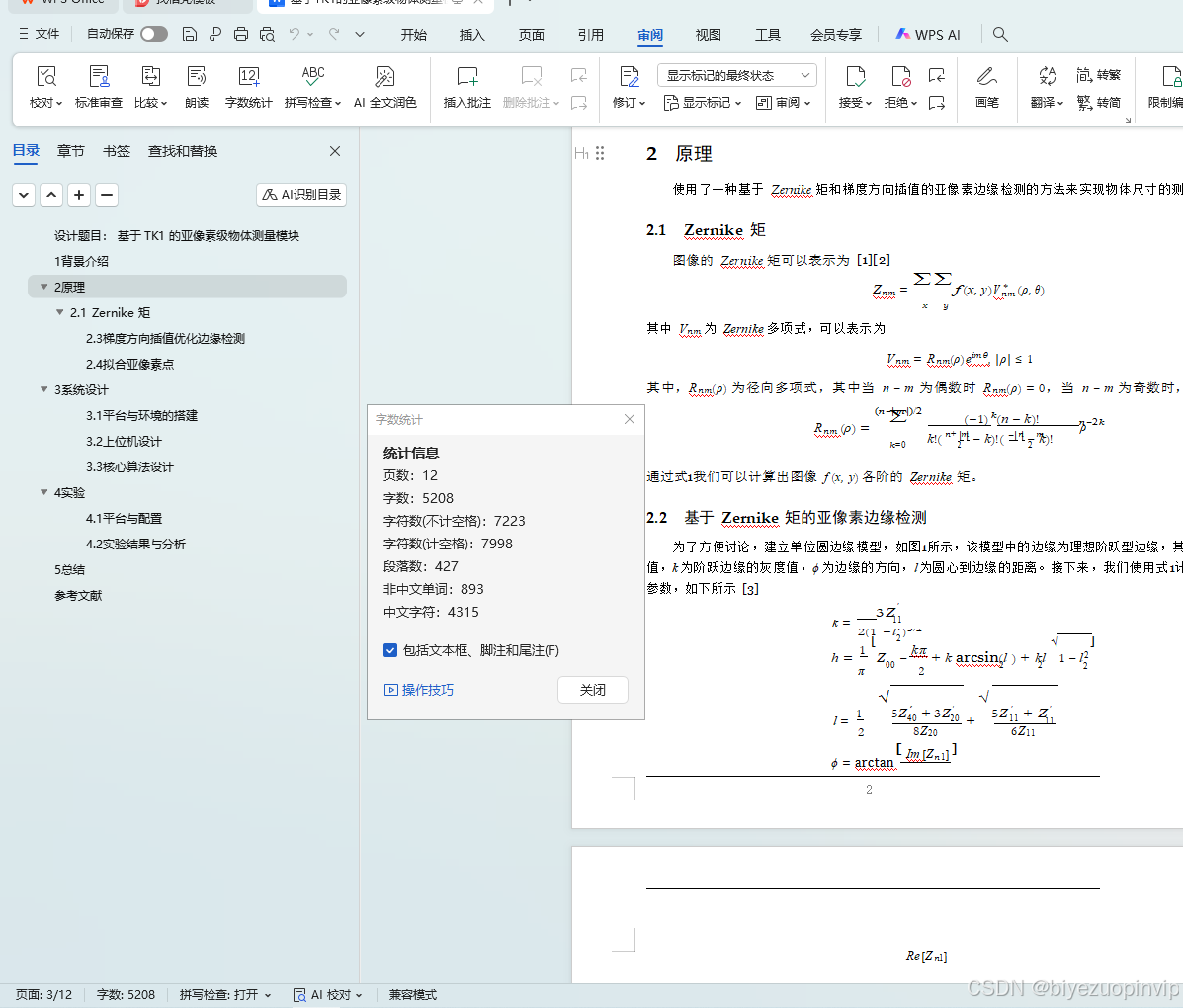This screenshot has height=1008, width=1183.
Task: Click the plus button in outline panel
Action: pos(79,195)
